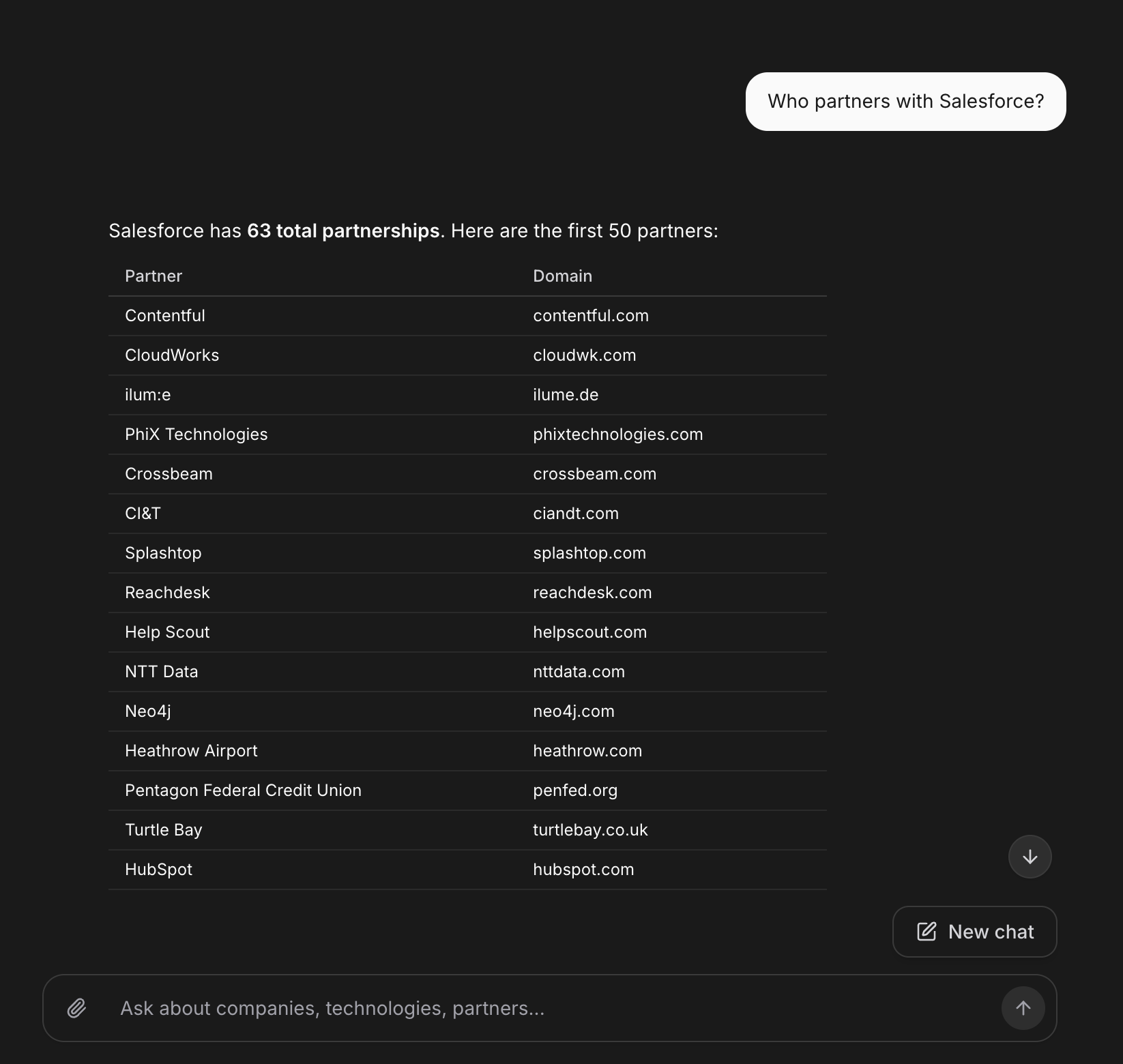Click the message input field
This screenshot has height=1064, width=1123.
tap(478, 1008)
